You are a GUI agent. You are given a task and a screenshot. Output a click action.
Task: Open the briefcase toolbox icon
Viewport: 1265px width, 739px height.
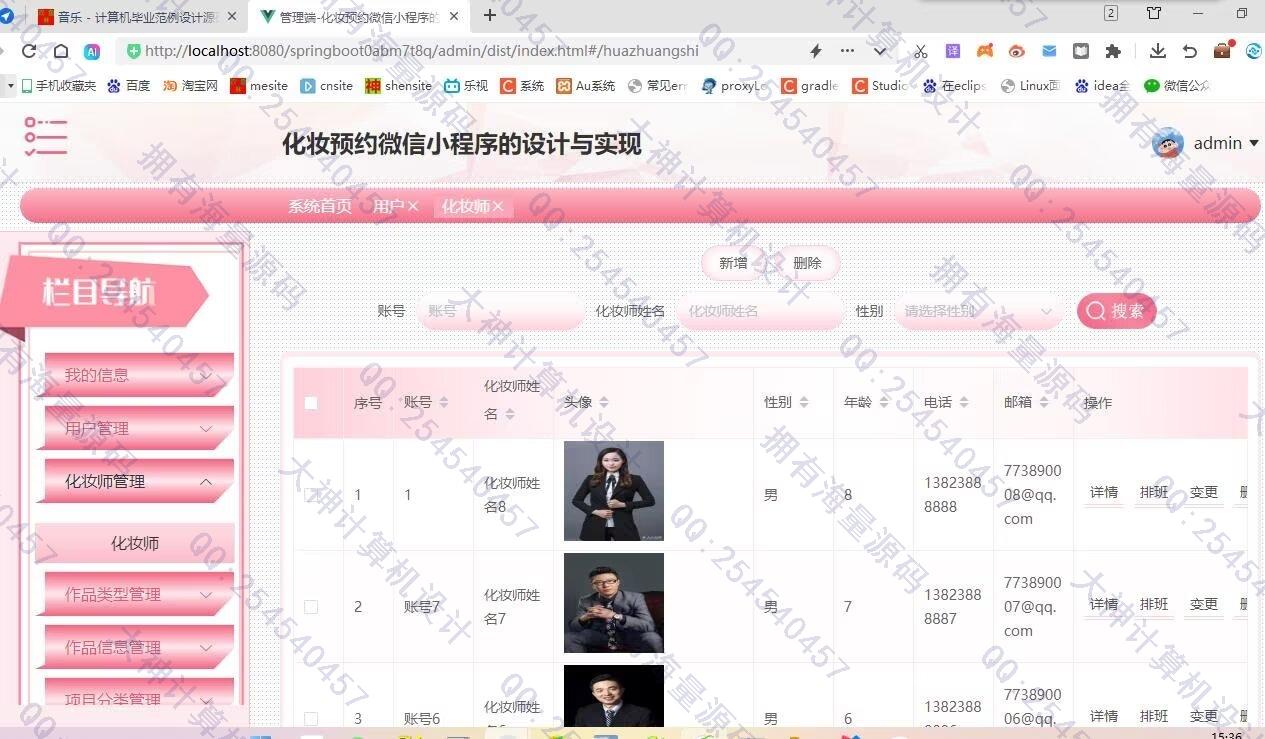1222,50
